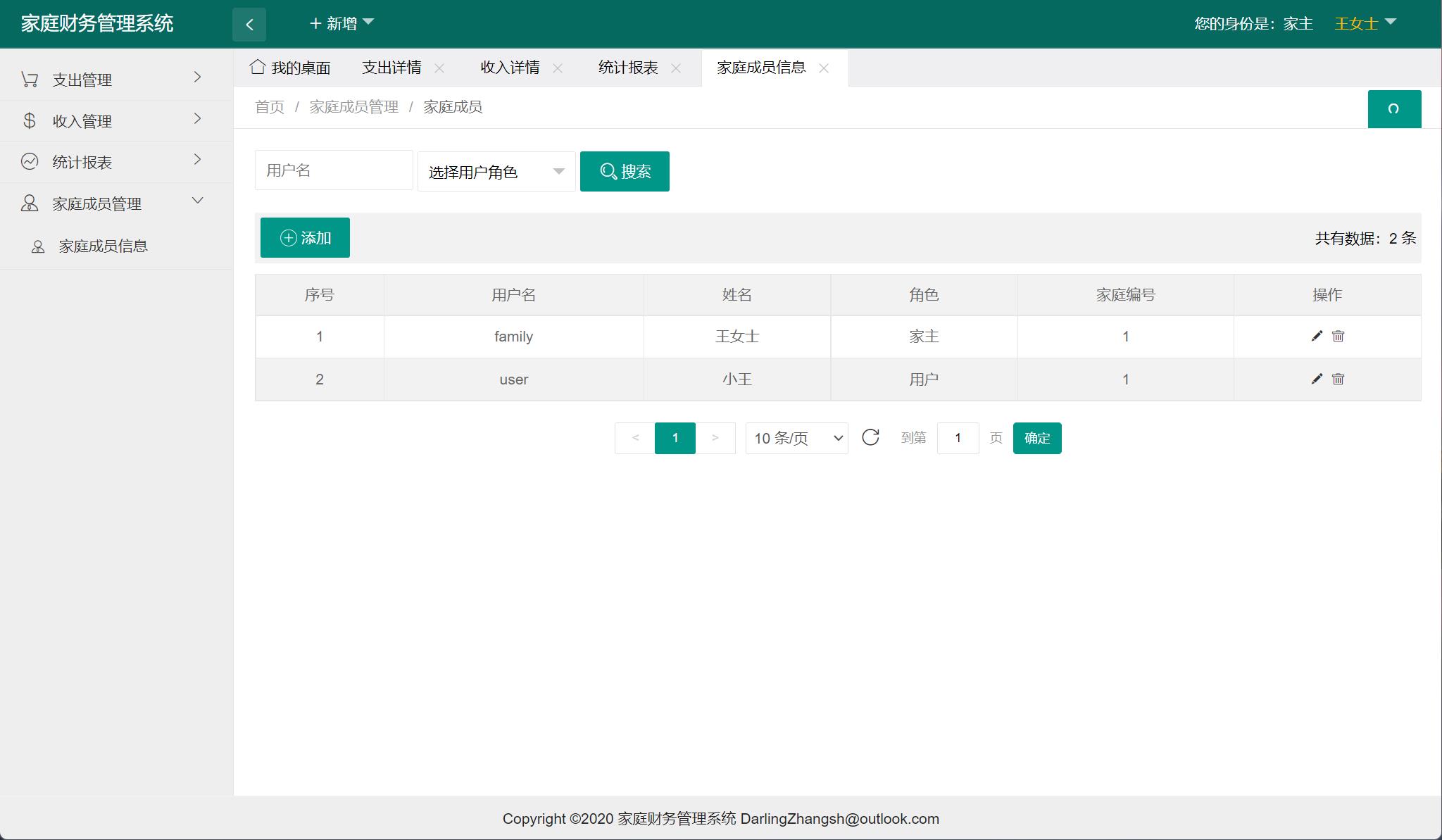
Task: Switch to the 收入详情 tab
Action: (x=510, y=68)
